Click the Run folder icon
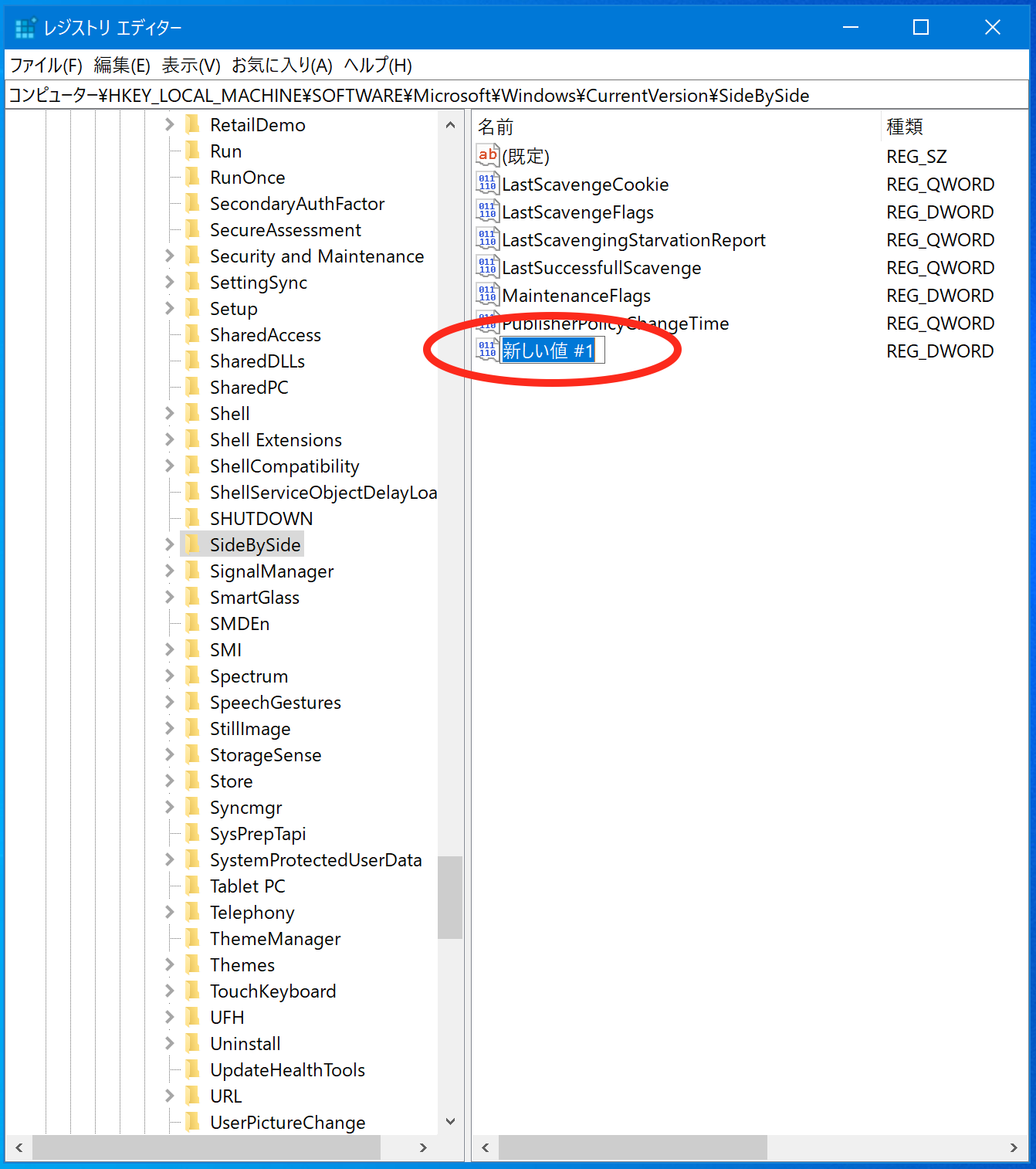 click(x=193, y=151)
